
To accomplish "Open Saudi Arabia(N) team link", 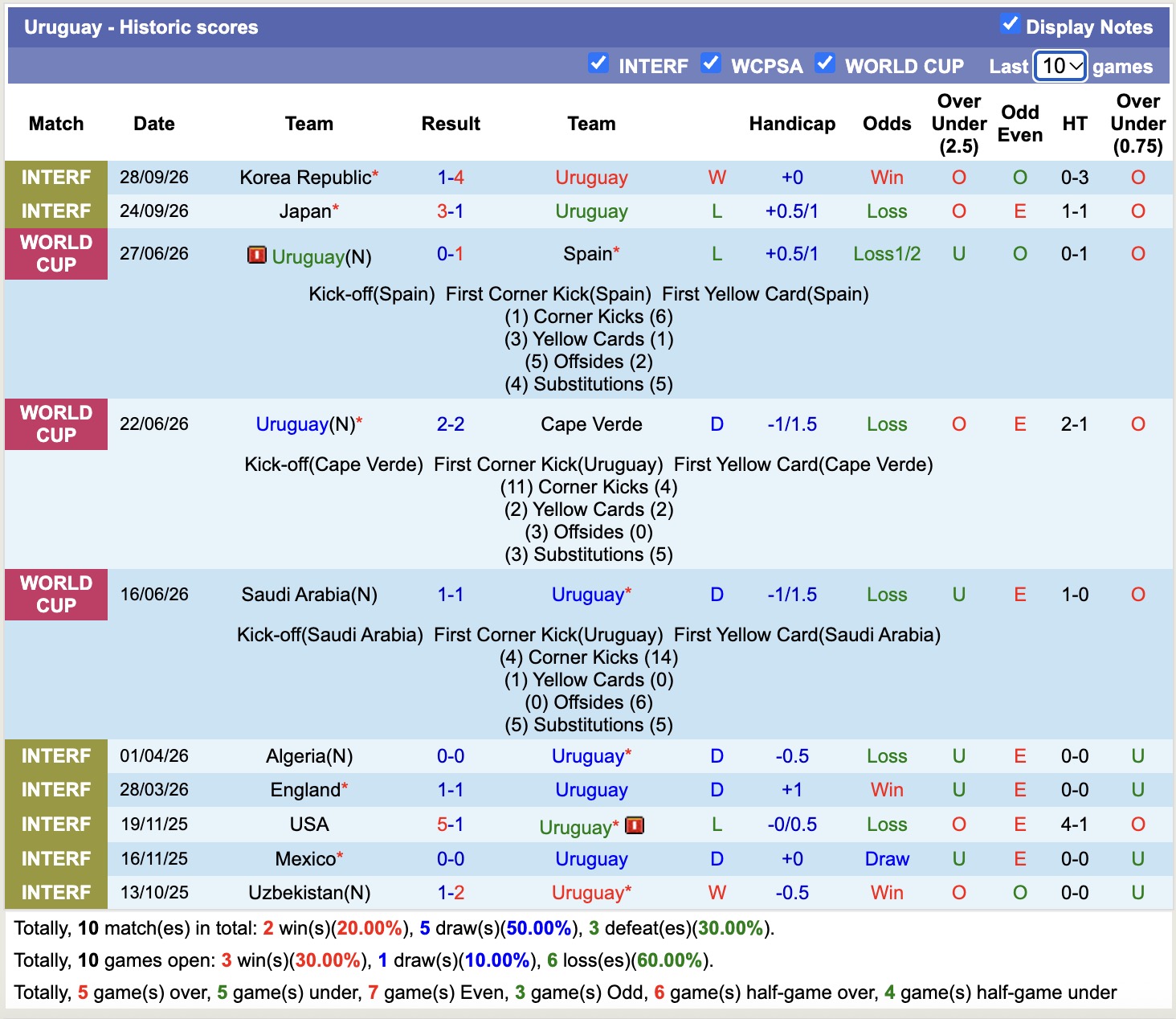I will tap(309, 595).
